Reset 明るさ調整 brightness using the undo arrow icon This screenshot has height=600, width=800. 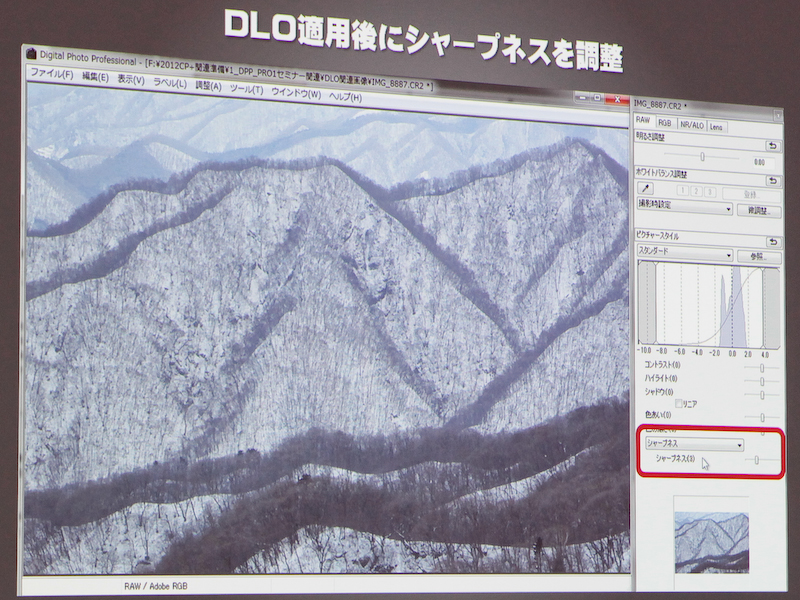774,145
